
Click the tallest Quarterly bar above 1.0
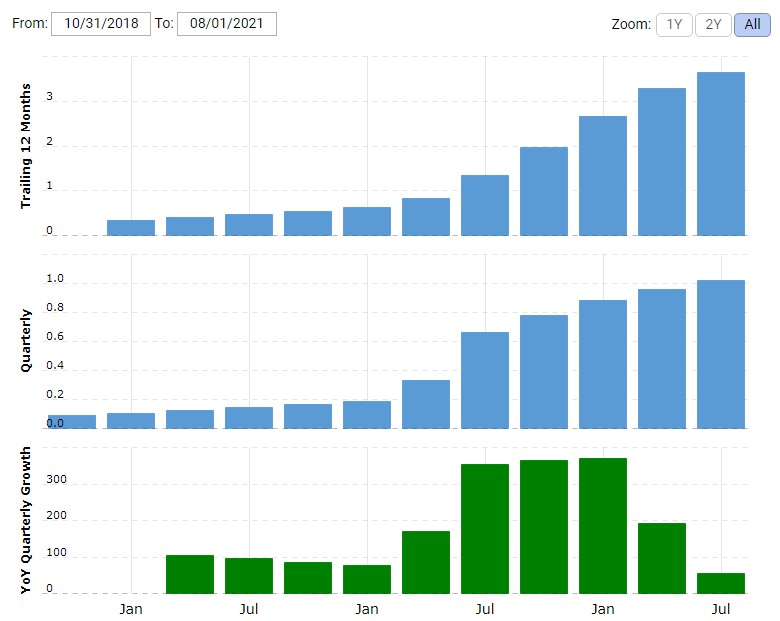click(721, 354)
